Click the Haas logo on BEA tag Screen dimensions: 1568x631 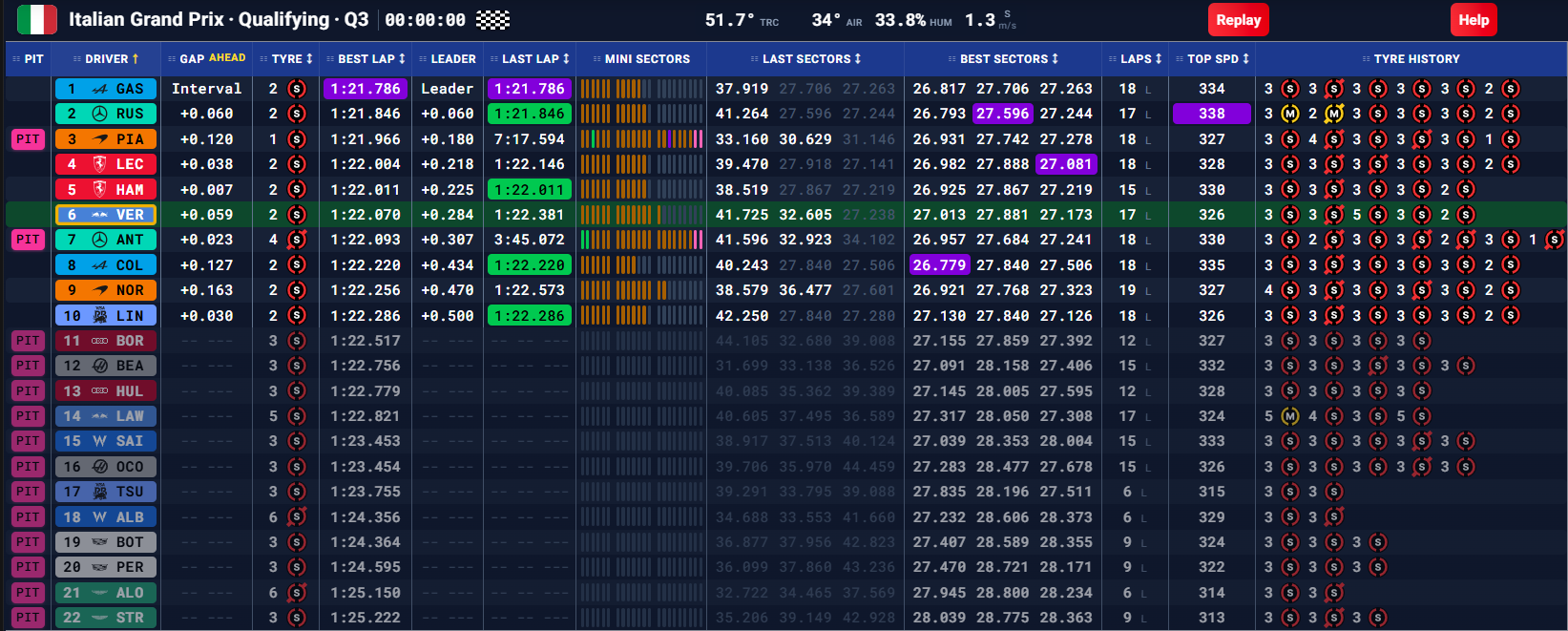[x=99, y=366]
